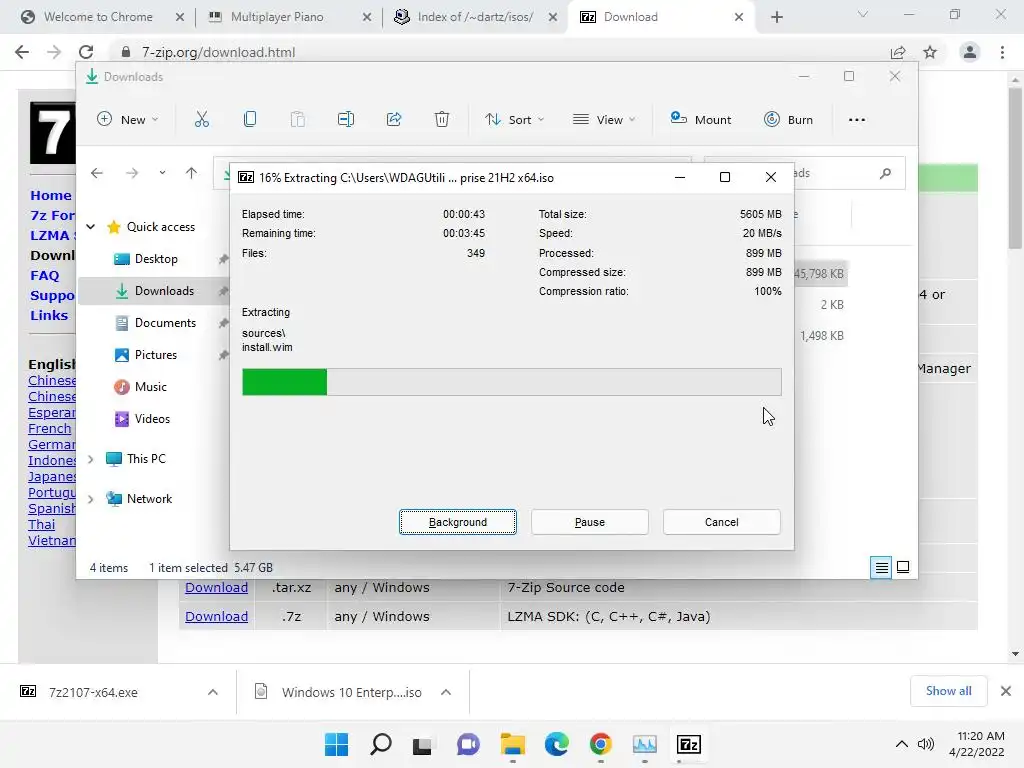Click Links link on 7-Zip sidebar
The image size is (1024, 768).
[49, 315]
